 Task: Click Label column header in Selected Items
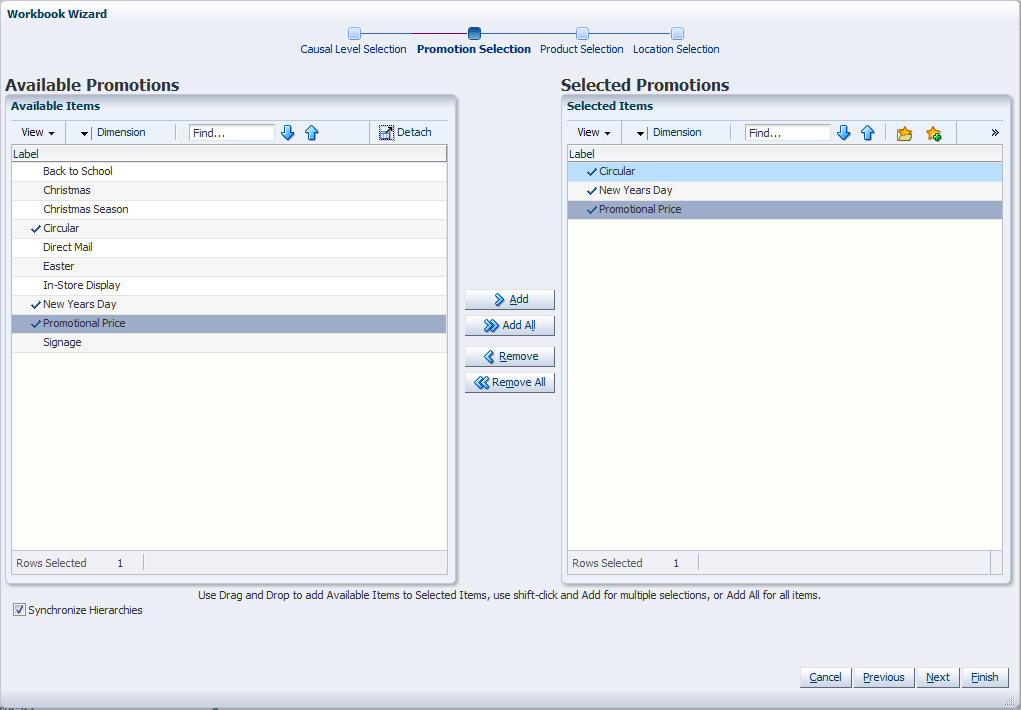785,154
